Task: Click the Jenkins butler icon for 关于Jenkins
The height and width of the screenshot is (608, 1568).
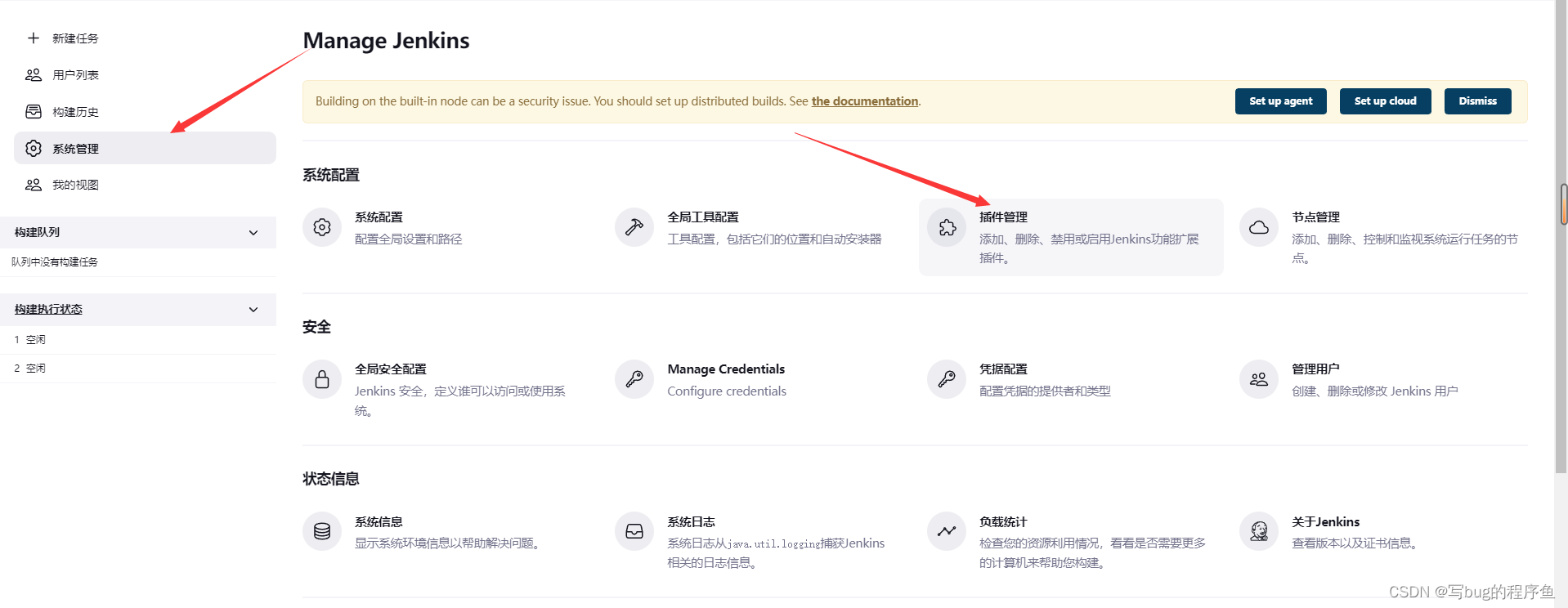Action: 1259,531
